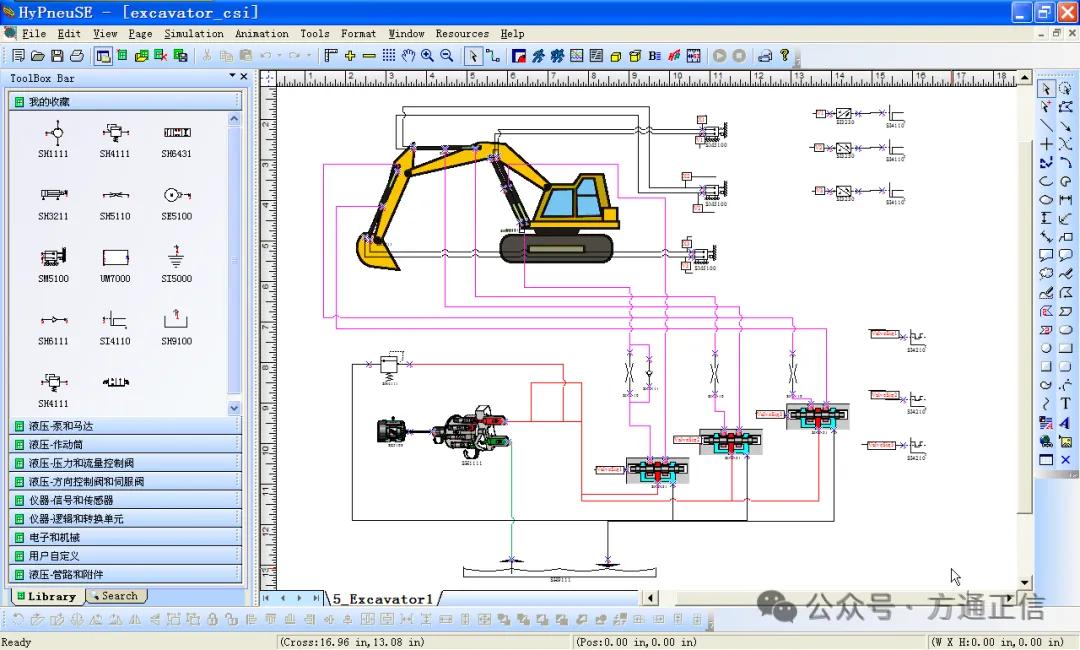The image size is (1080, 650).
Task: Select the SH3211 cylinder component
Action: coord(54,203)
